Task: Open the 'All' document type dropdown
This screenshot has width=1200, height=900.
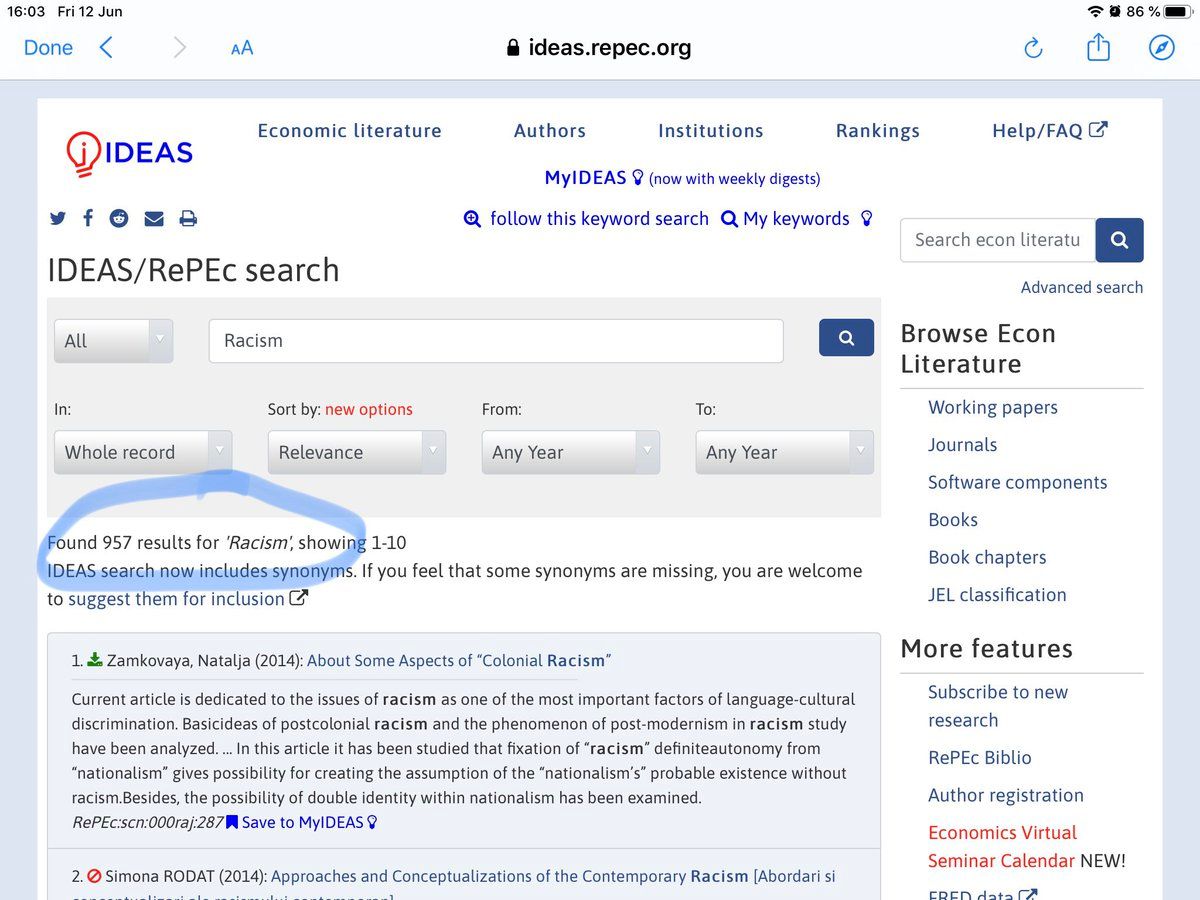Action: [113, 341]
